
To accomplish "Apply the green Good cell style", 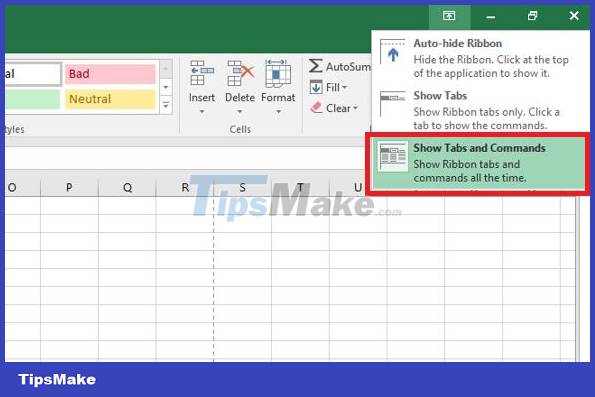I will pos(33,99).
